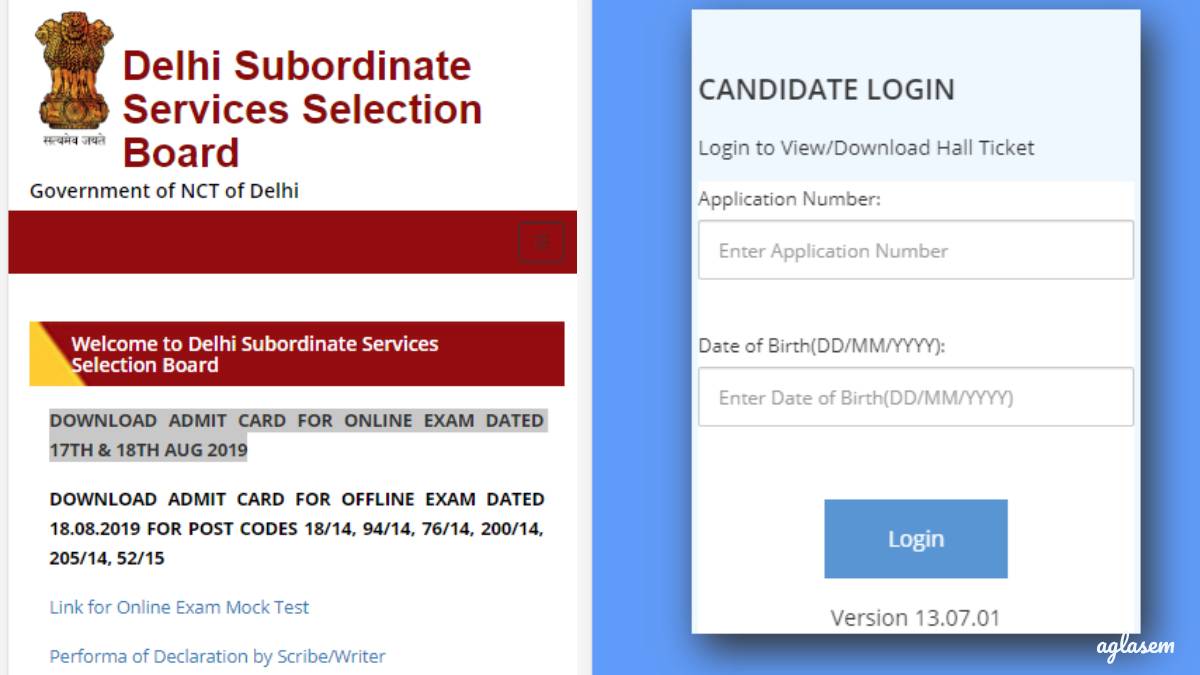Open Performa of Declaration by Scribe/Writer
Screen dimensions: 1200x675
tap(217, 656)
